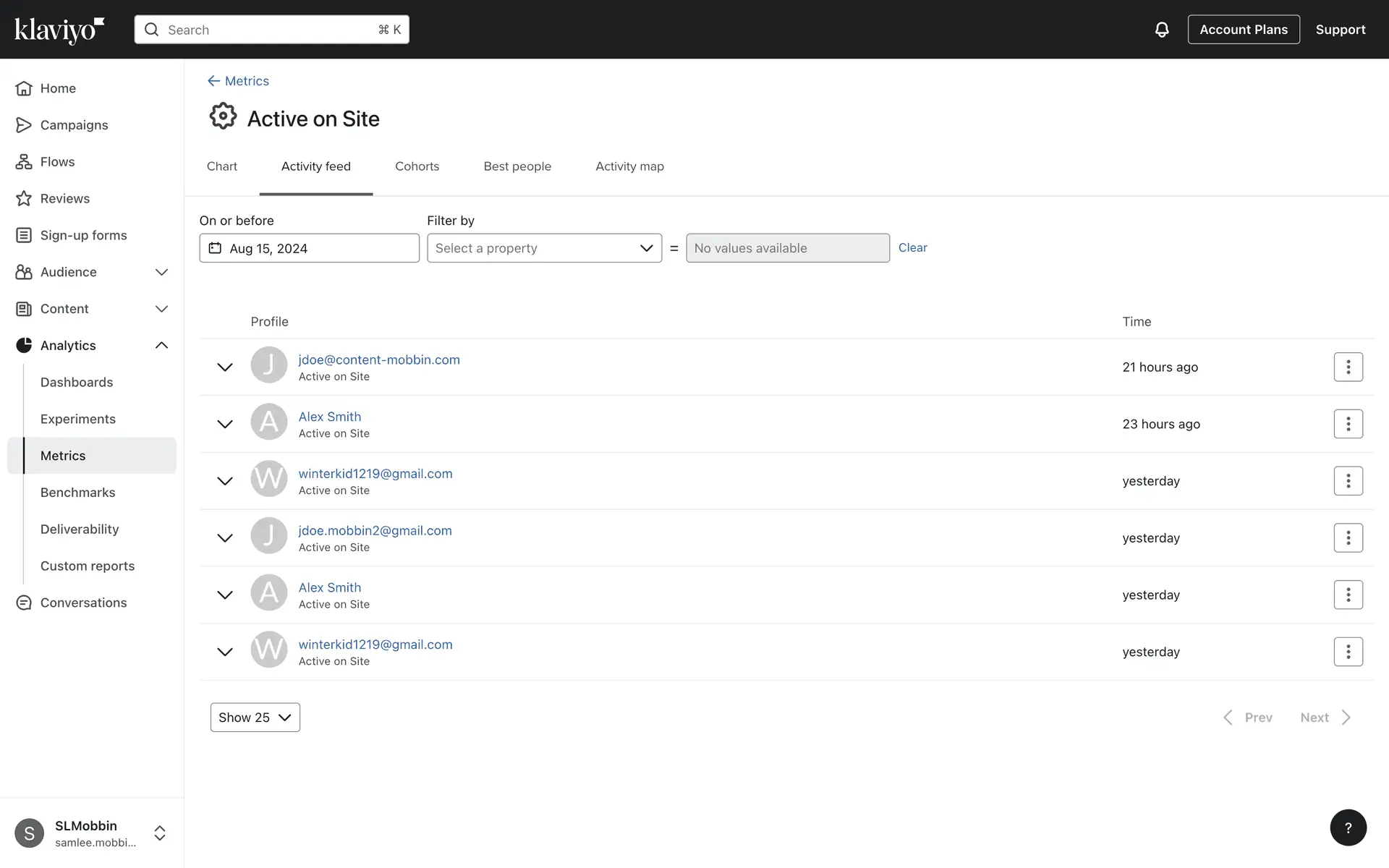This screenshot has height=868, width=1389.
Task: Collapse the Analytics sidebar section
Action: pos(161,345)
